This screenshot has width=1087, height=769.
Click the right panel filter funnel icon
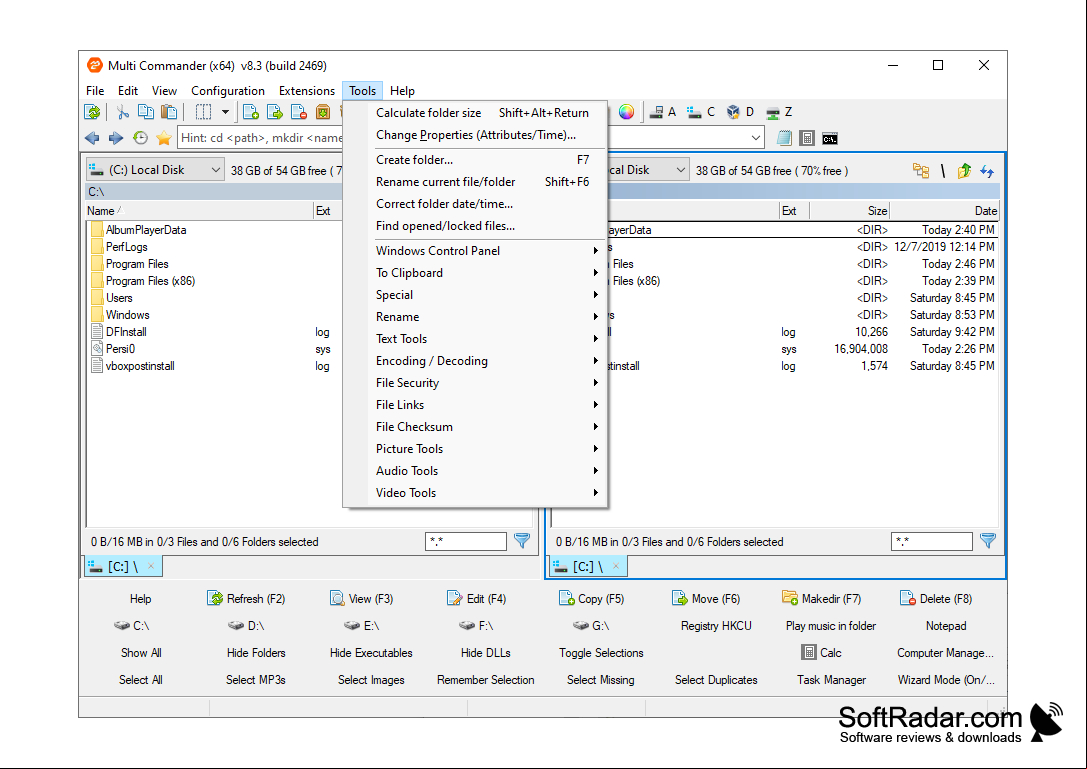pyautogui.click(x=988, y=540)
